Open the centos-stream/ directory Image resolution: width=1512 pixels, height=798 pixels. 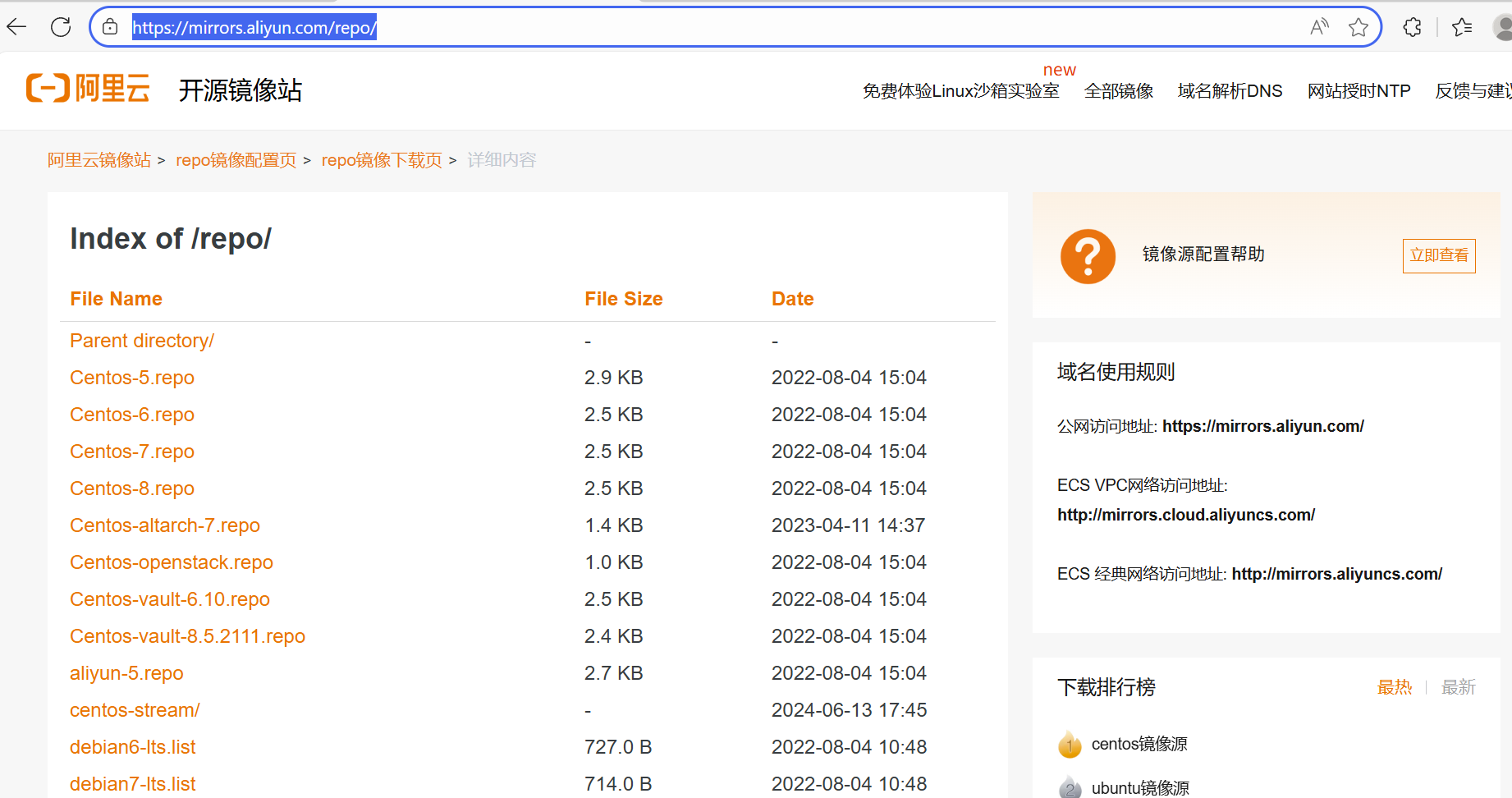click(135, 710)
